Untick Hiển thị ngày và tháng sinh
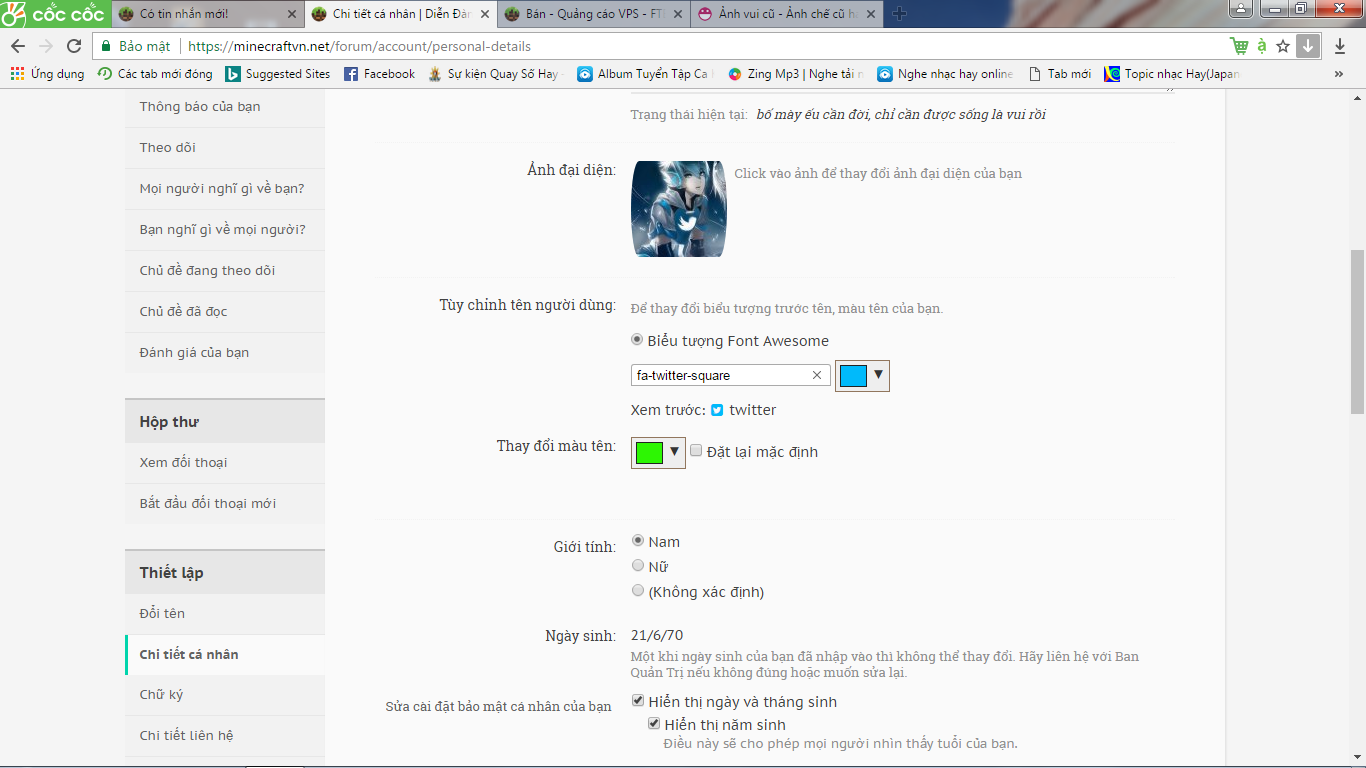The height and width of the screenshot is (768, 1366). pyautogui.click(x=638, y=701)
